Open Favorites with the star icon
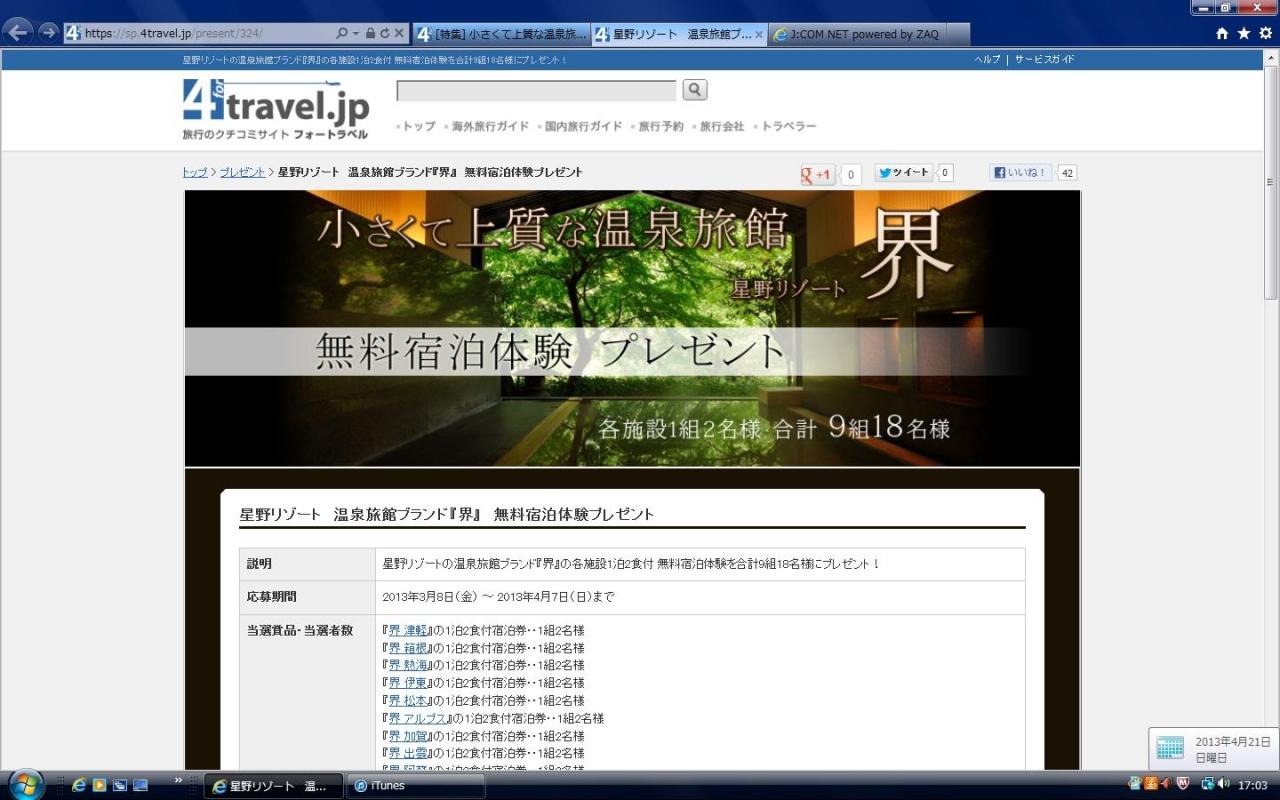 (x=1244, y=33)
